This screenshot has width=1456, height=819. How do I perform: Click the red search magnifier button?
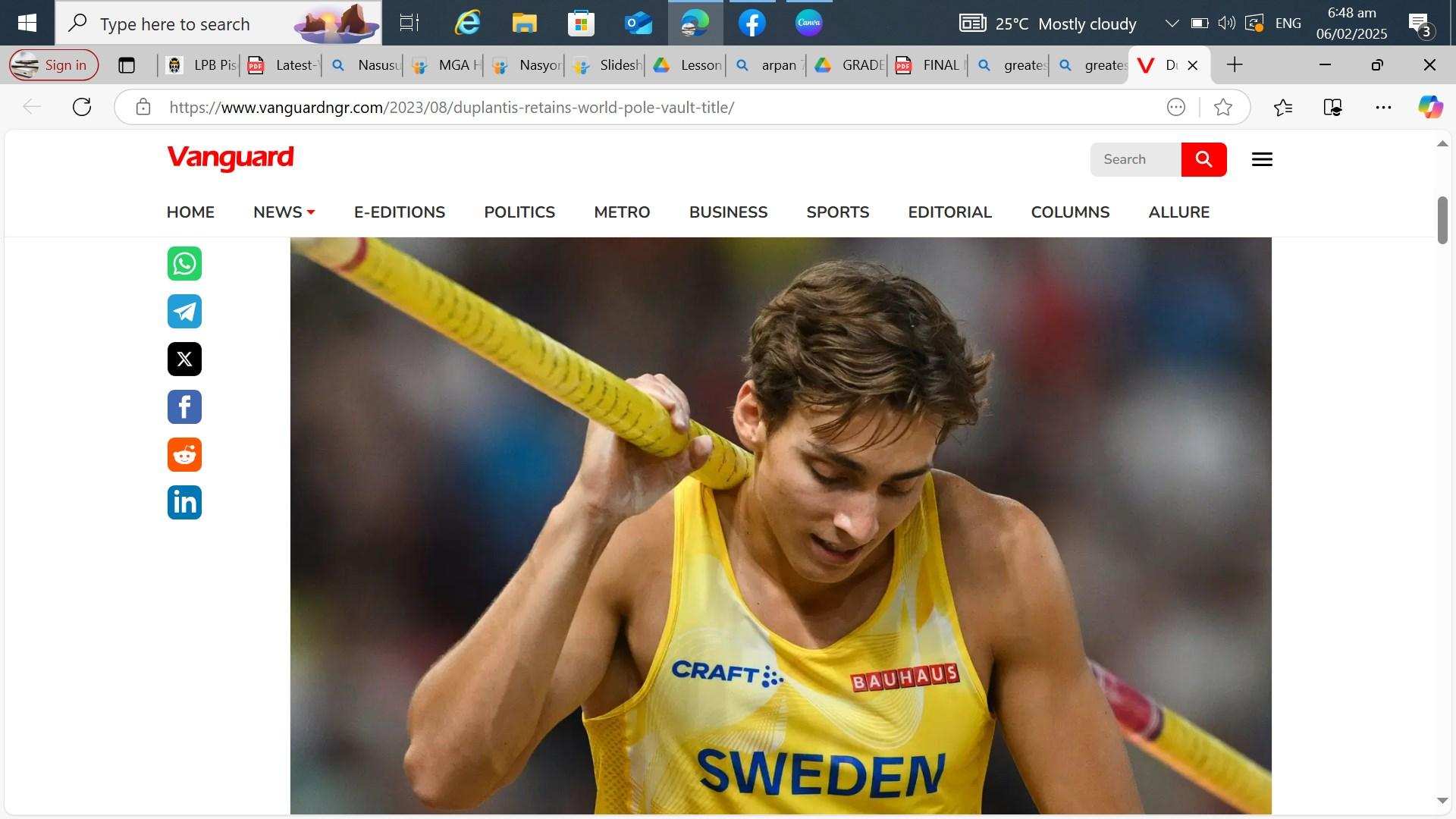tap(1203, 159)
